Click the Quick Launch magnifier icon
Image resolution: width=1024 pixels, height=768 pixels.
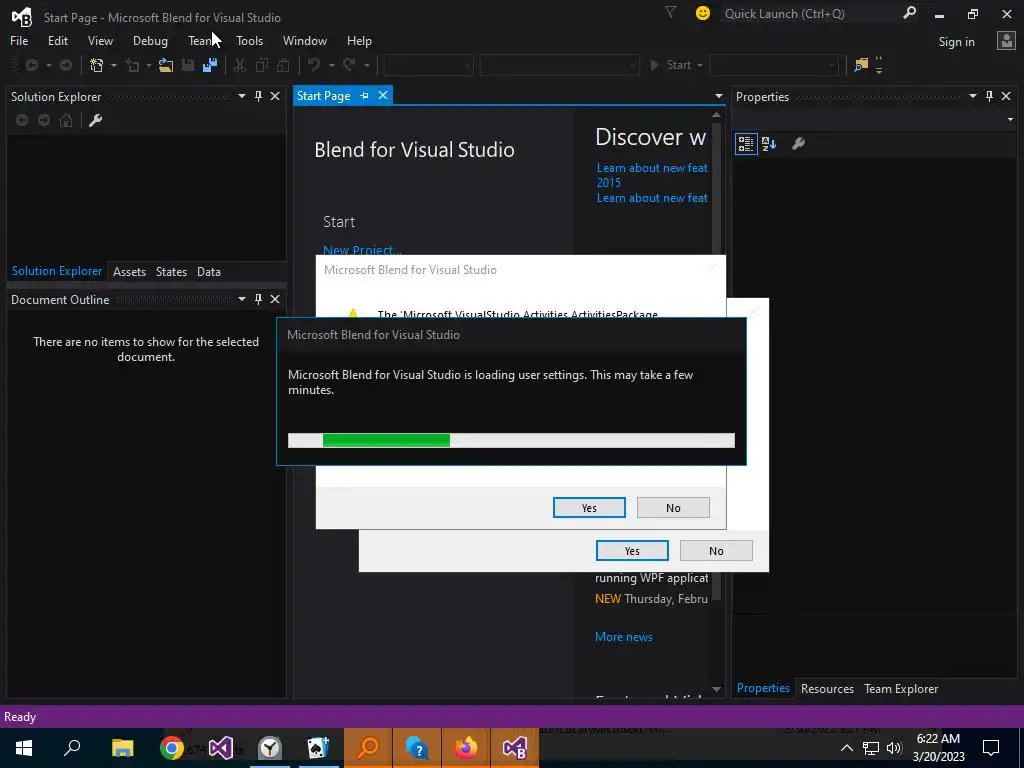909,13
